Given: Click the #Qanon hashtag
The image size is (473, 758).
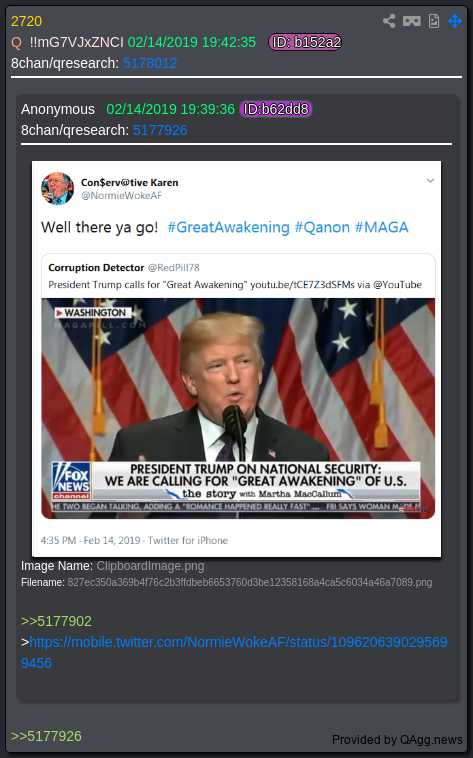Looking at the screenshot, I should (322, 227).
